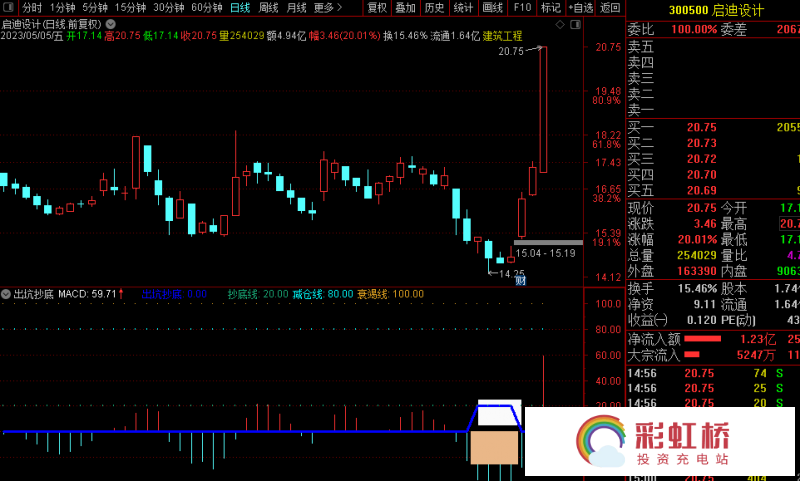800x481 pixels.
Task: Click the 收益(一) 0.120 value
Action: pos(702,320)
